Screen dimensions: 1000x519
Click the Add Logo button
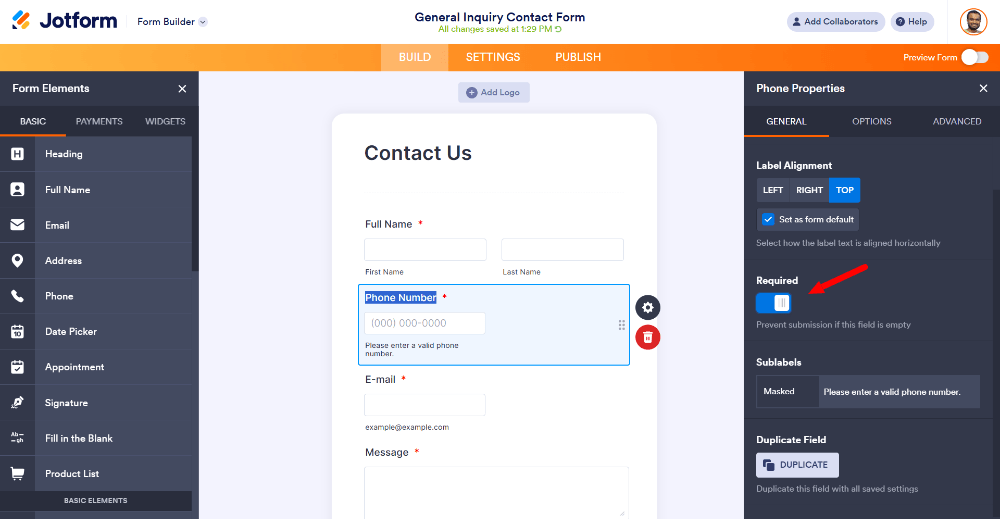coord(494,92)
